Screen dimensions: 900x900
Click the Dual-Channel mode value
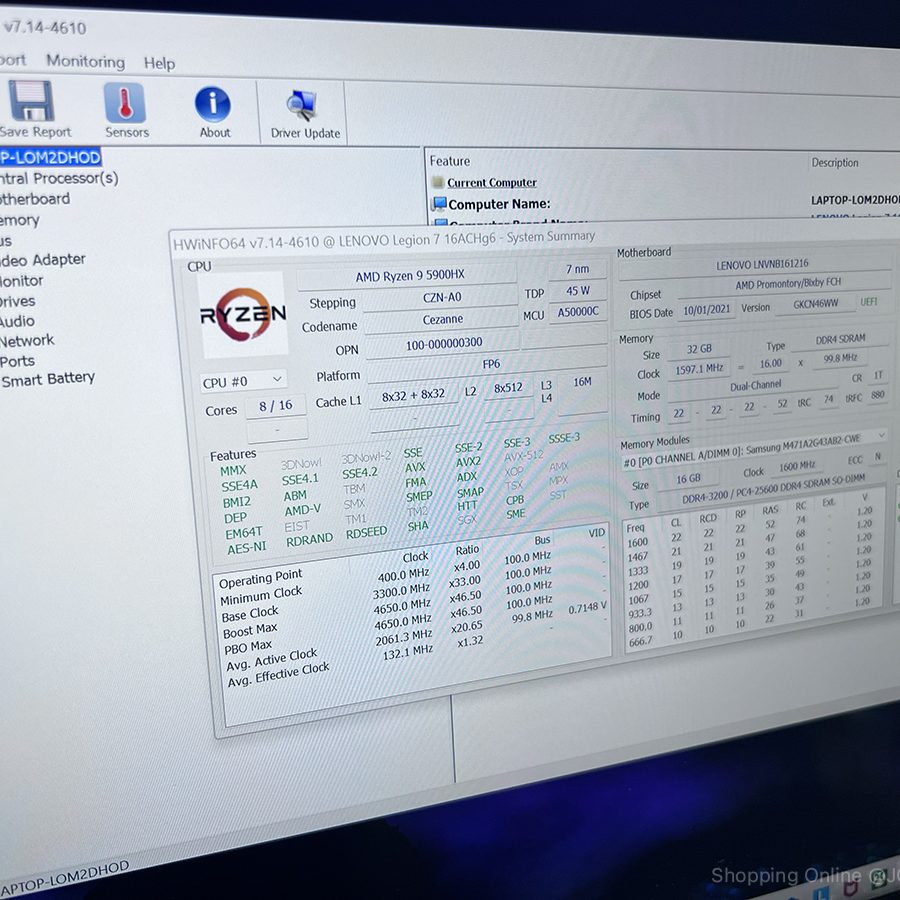[x=755, y=387]
